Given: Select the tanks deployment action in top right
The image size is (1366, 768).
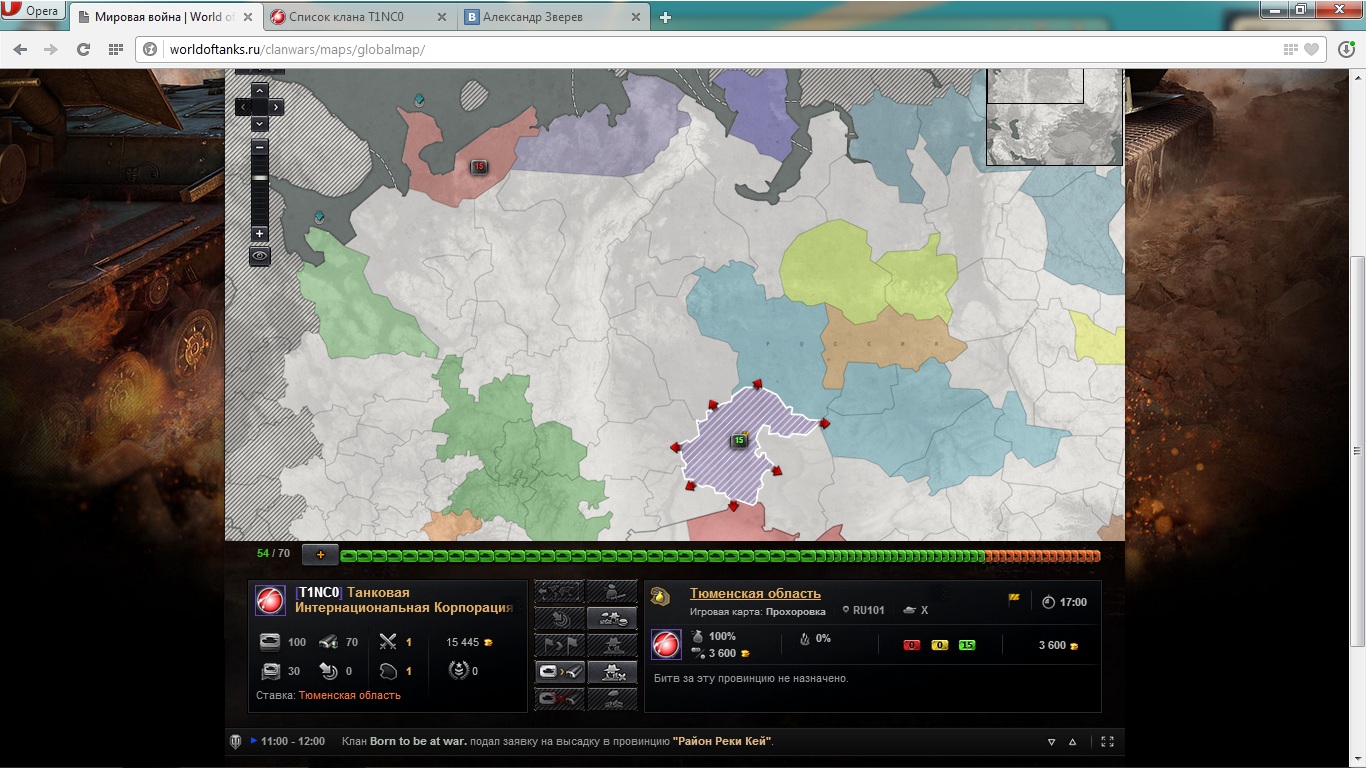Looking at the screenshot, I should click(612, 618).
